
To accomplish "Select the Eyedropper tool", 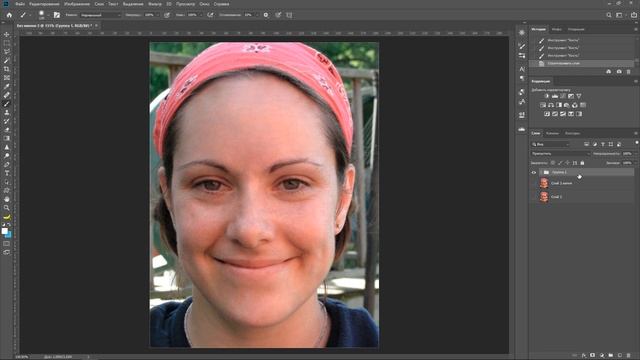I will [7, 86].
